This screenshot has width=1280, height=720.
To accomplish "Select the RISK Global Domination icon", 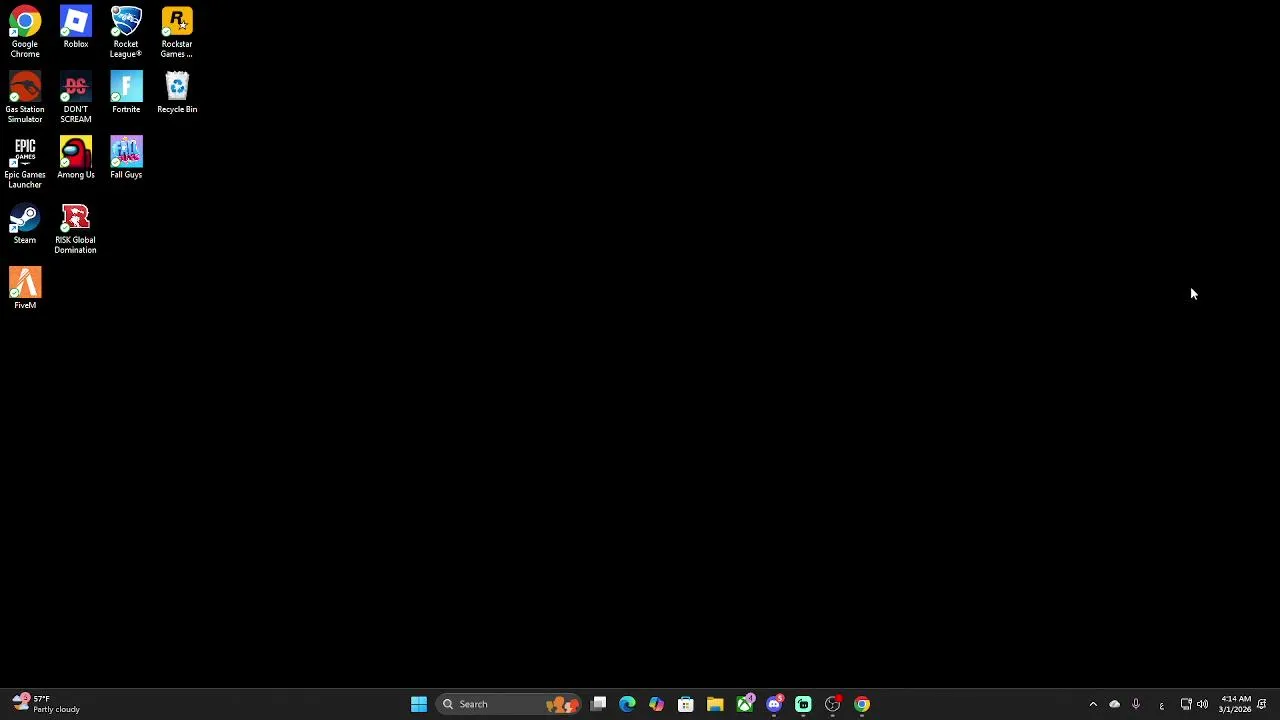I will click(x=76, y=228).
